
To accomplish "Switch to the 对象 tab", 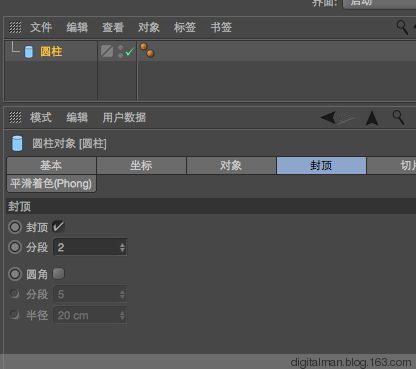I will pyautogui.click(x=231, y=165).
